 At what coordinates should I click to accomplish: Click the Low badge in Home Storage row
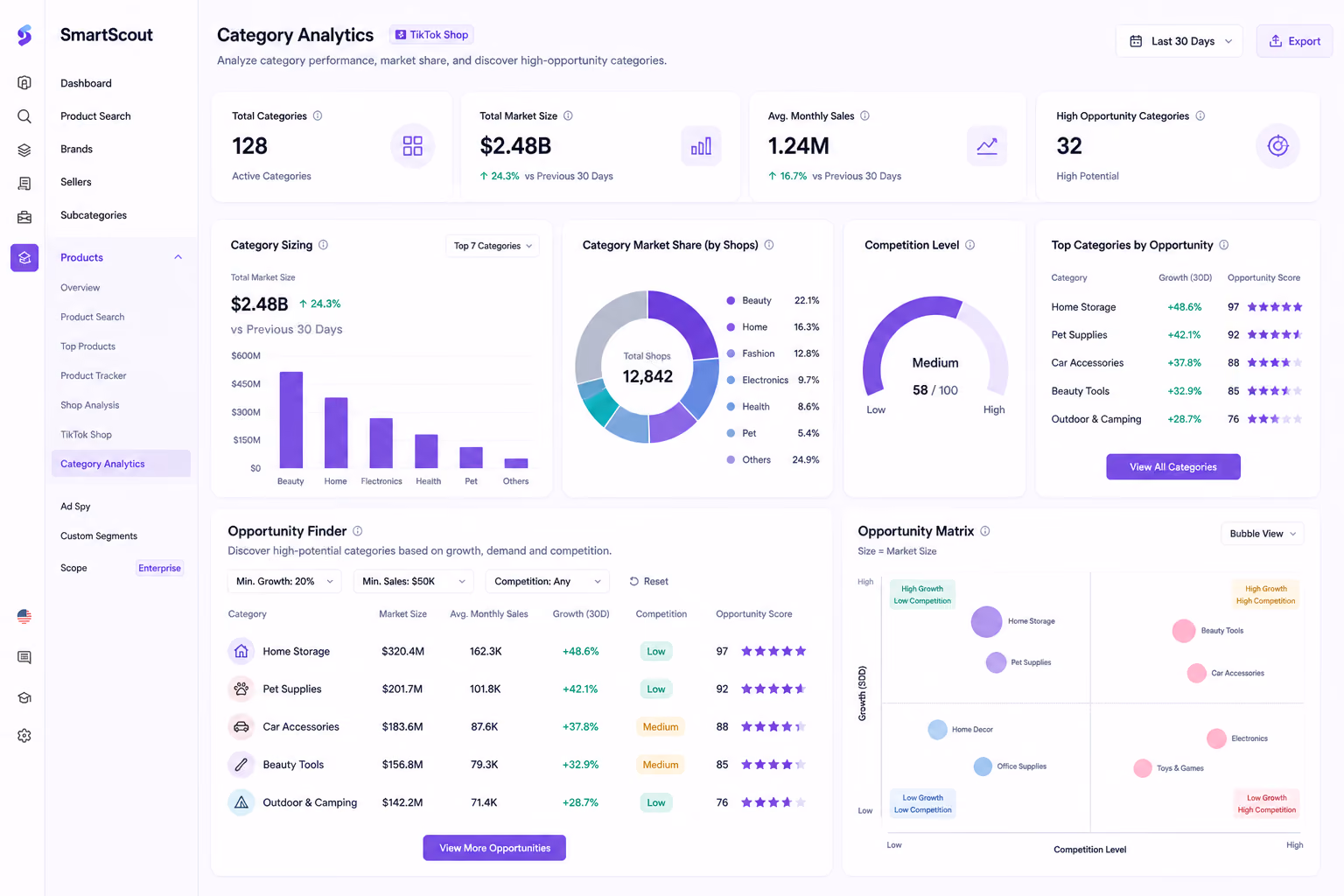pos(656,651)
